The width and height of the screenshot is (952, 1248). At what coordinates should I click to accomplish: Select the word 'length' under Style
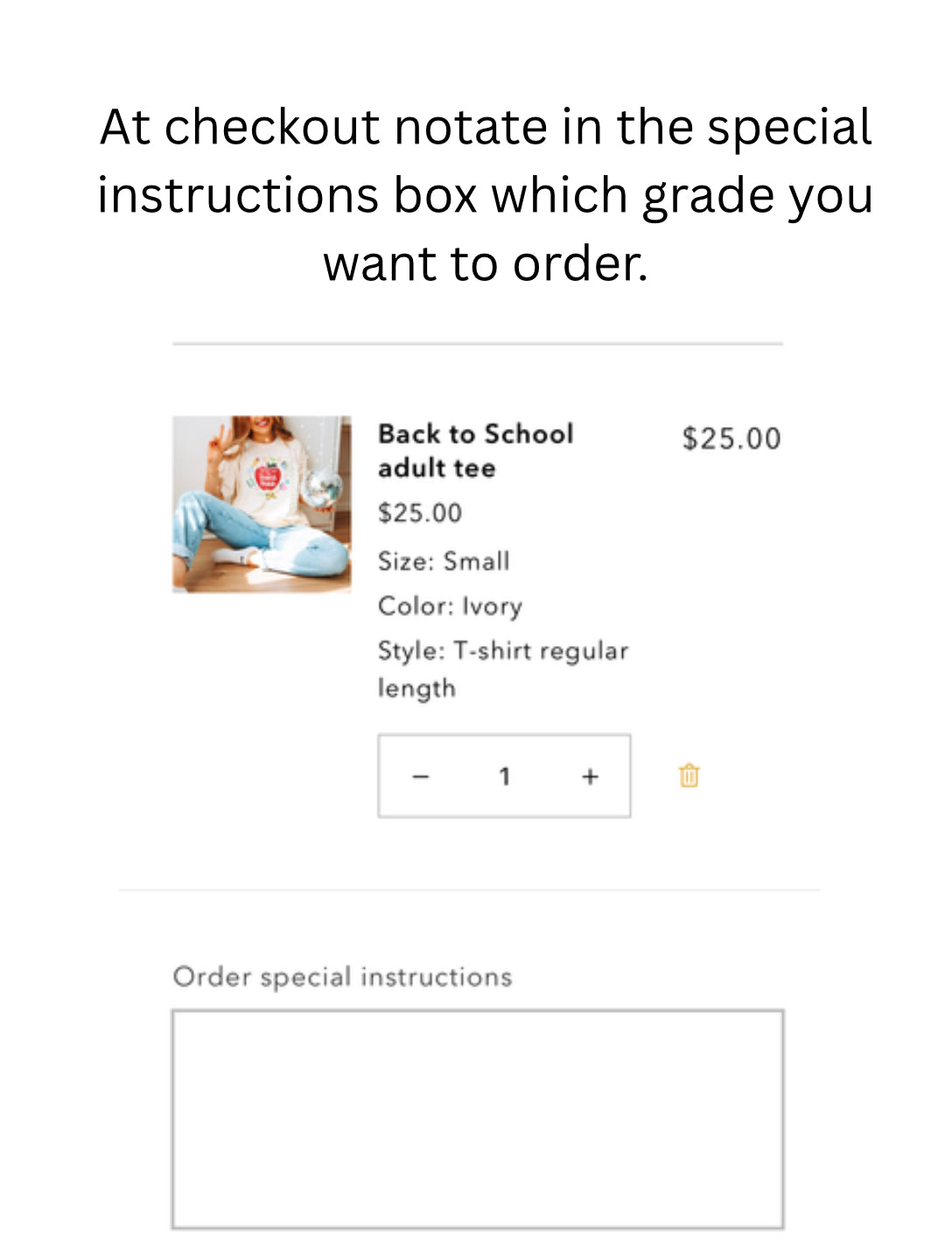tap(416, 689)
